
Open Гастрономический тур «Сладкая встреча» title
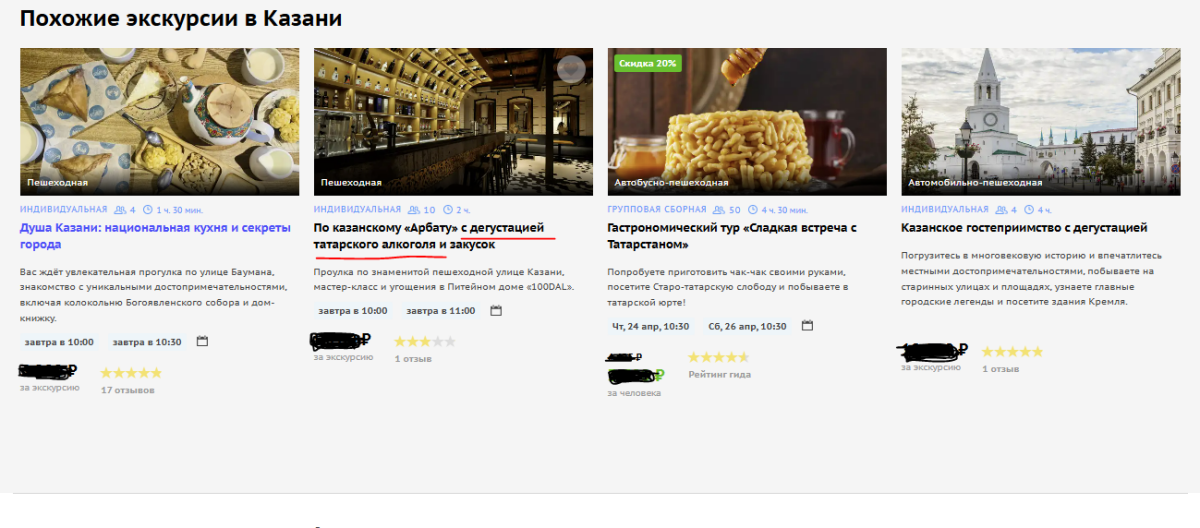point(732,236)
